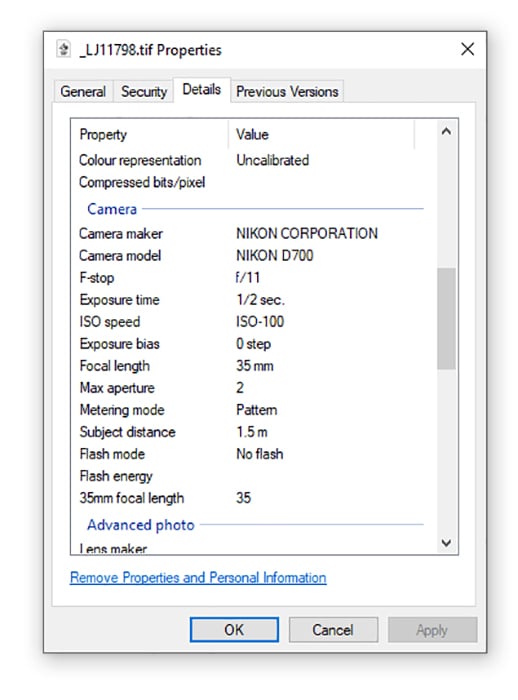Click the NIKON CORPORATION value

click(x=307, y=233)
